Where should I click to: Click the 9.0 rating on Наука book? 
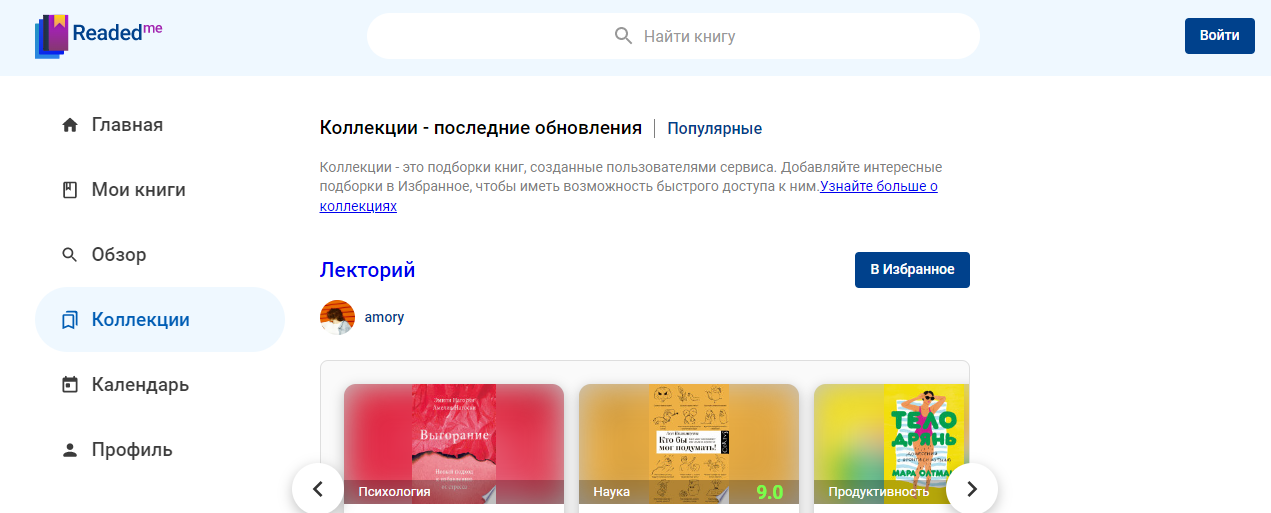(770, 492)
